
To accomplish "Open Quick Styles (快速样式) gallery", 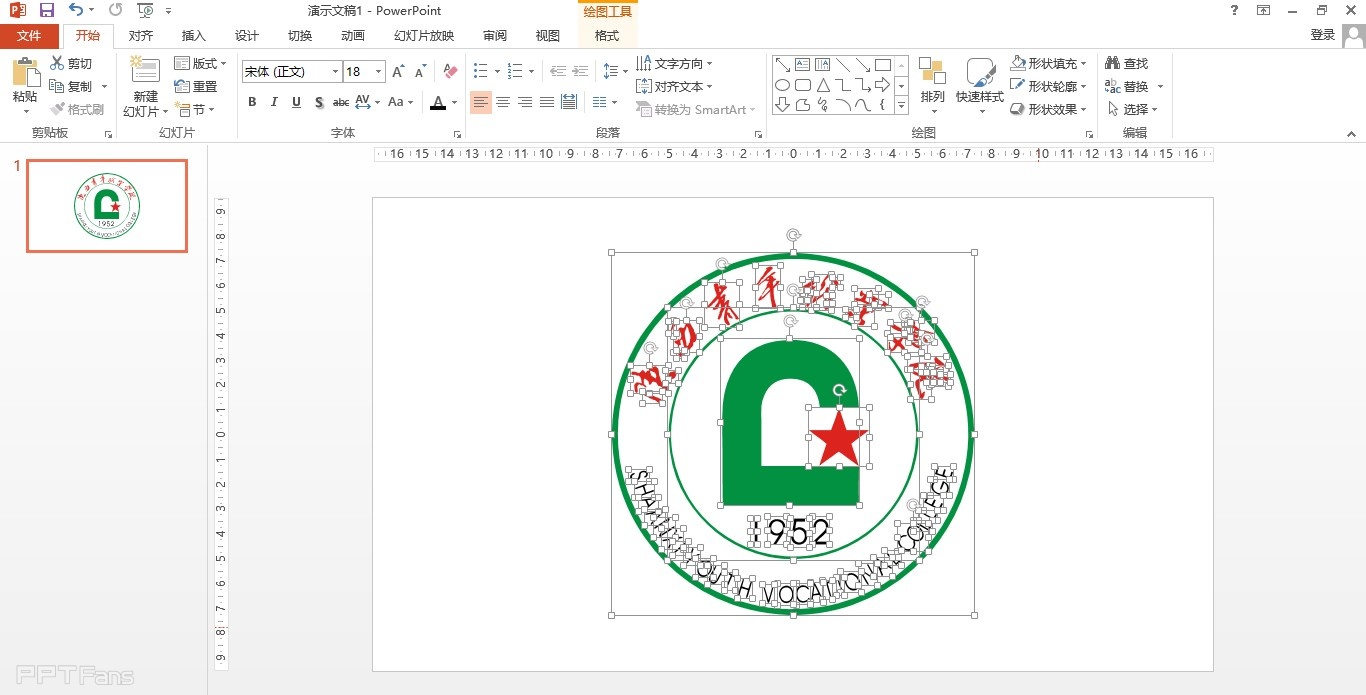I will tap(979, 82).
